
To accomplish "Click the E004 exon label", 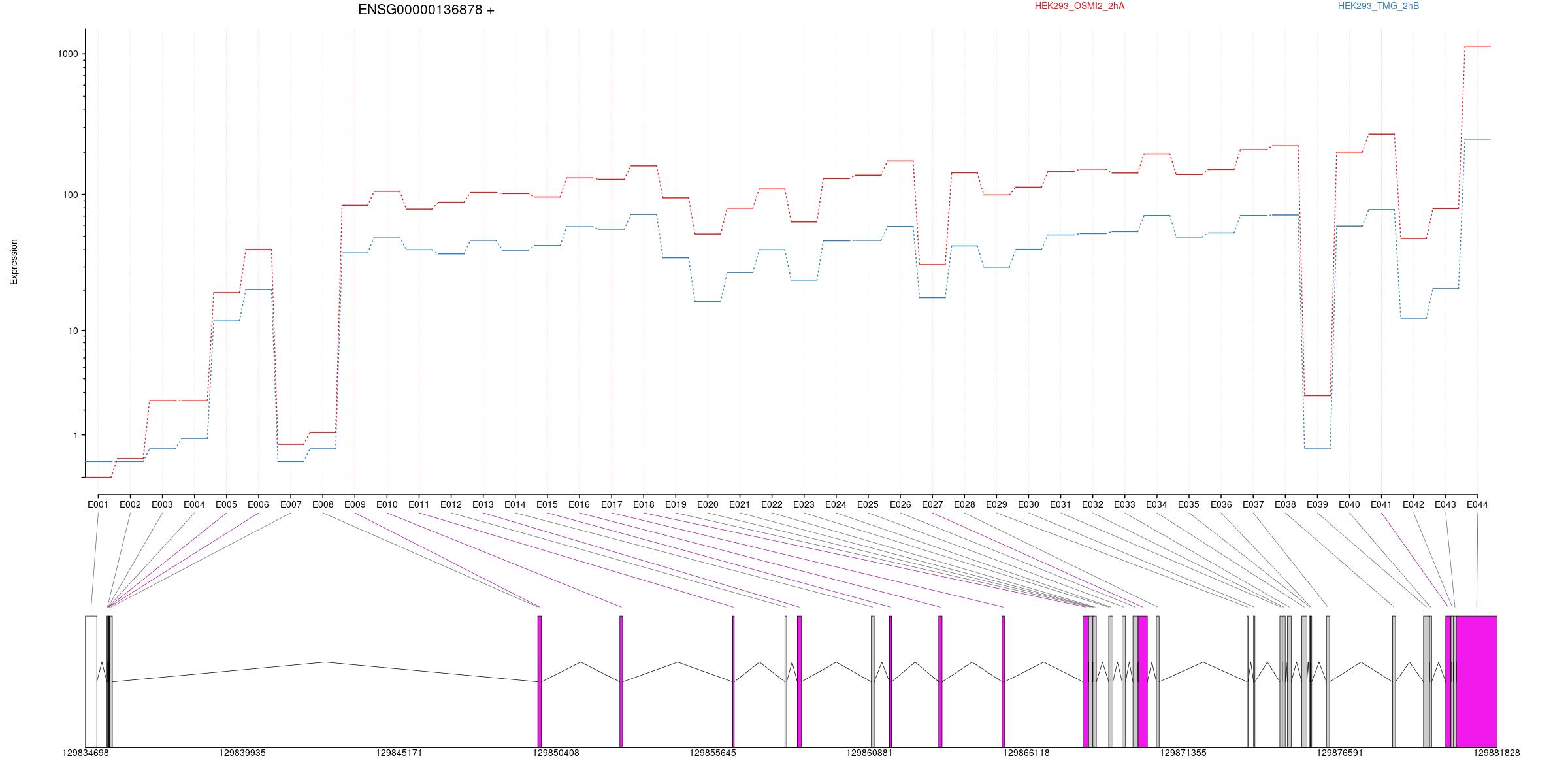I will click(x=194, y=504).
